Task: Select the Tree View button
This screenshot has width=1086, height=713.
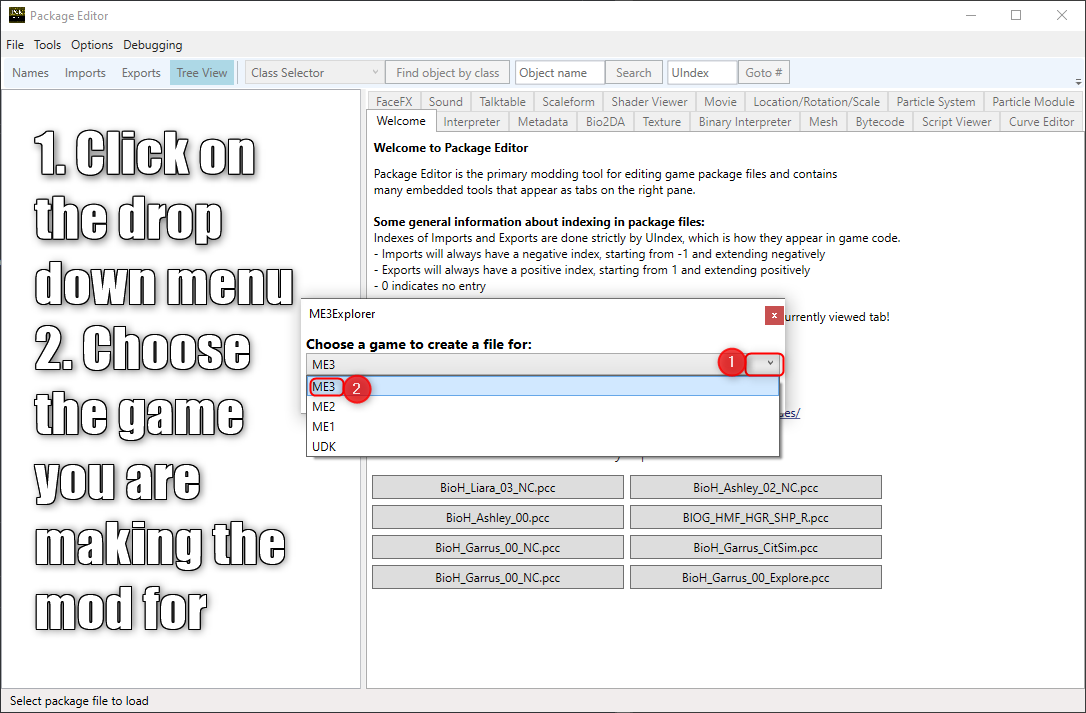Action: [202, 73]
